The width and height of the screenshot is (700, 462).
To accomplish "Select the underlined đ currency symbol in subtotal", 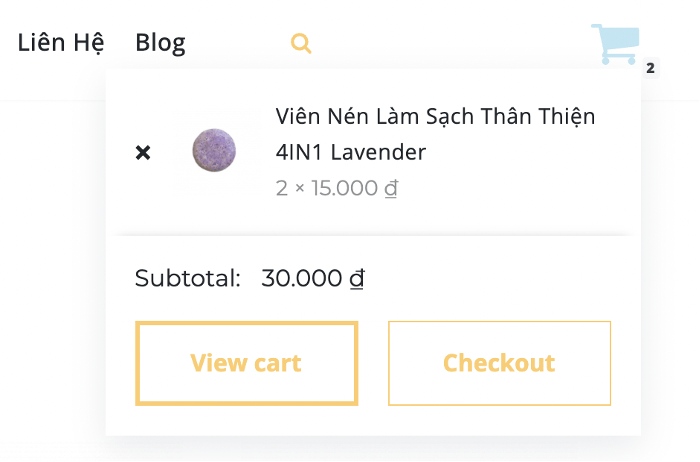I will (x=357, y=279).
